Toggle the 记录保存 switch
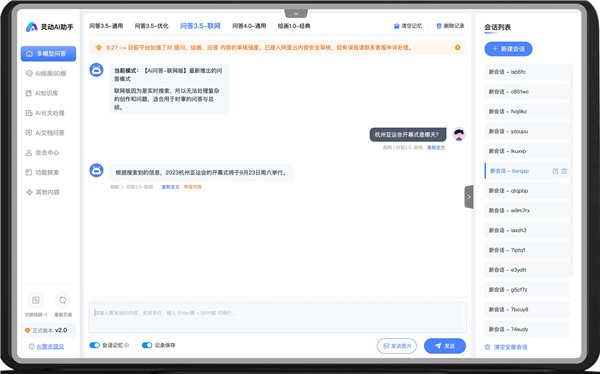The image size is (600, 374). [147, 345]
